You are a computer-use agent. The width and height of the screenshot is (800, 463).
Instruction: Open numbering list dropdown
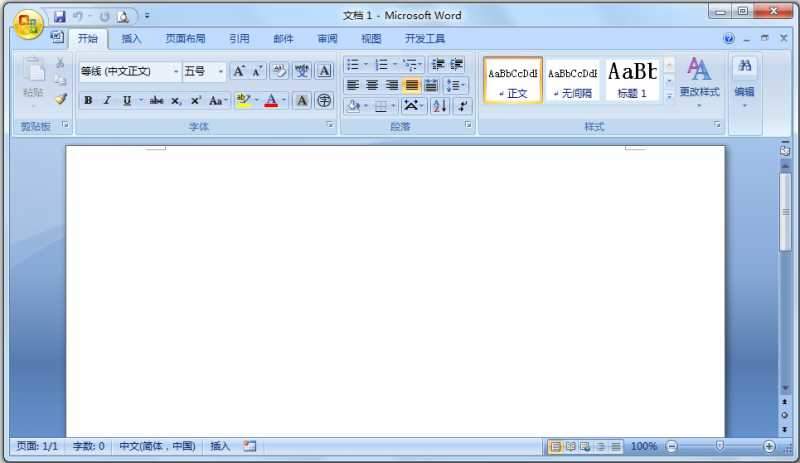click(395, 64)
